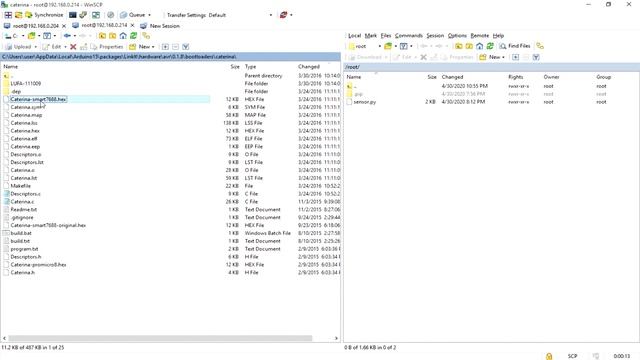
Task: Open the console terminal icon in top toolbar
Action: pos(73,15)
